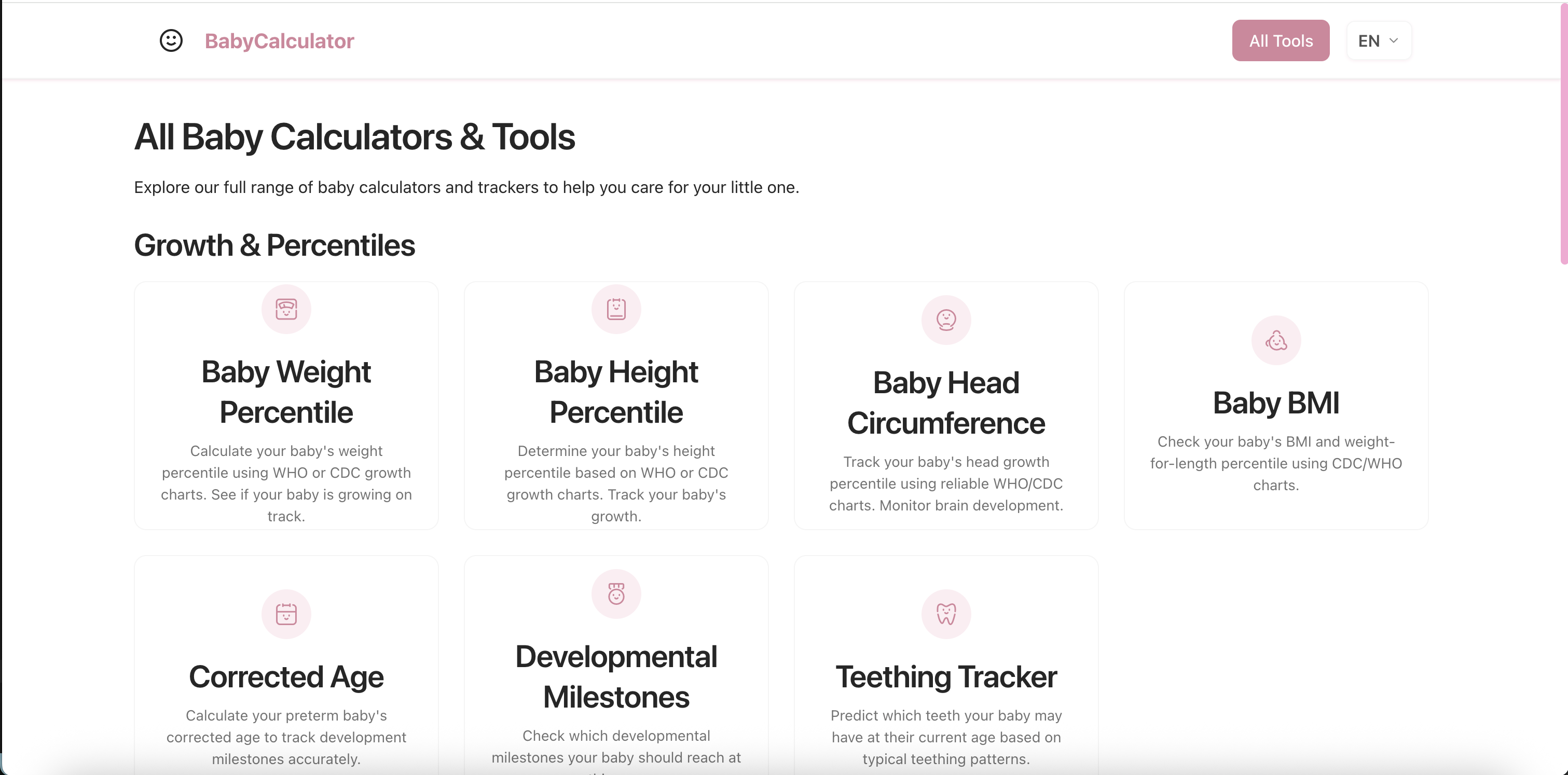Click the BabyCalculator smiley face logo icon
1568x775 pixels.
171,40
